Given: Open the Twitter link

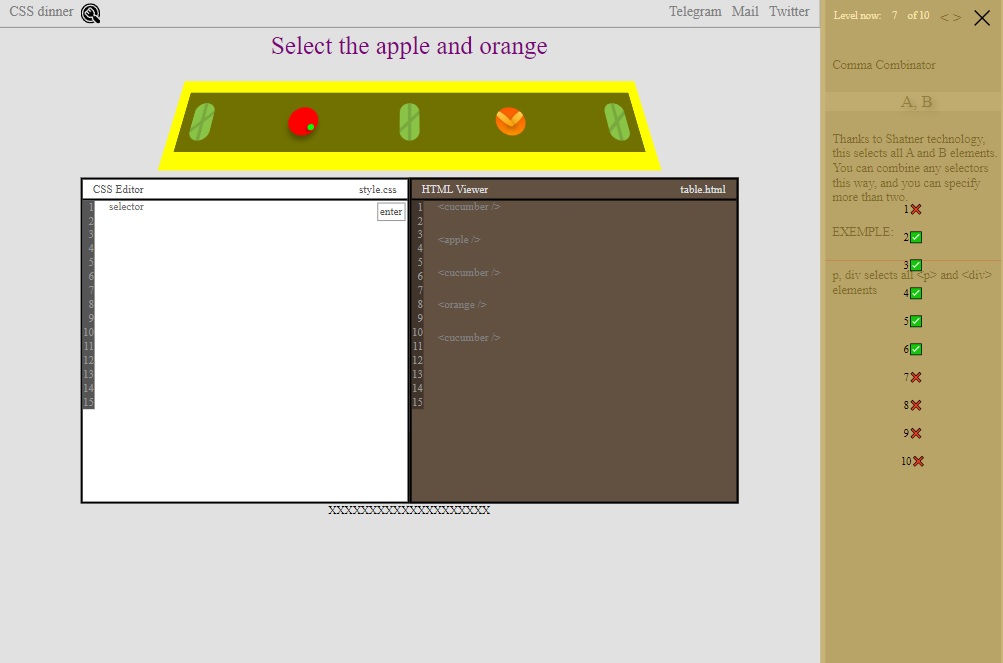Looking at the screenshot, I should click(789, 12).
